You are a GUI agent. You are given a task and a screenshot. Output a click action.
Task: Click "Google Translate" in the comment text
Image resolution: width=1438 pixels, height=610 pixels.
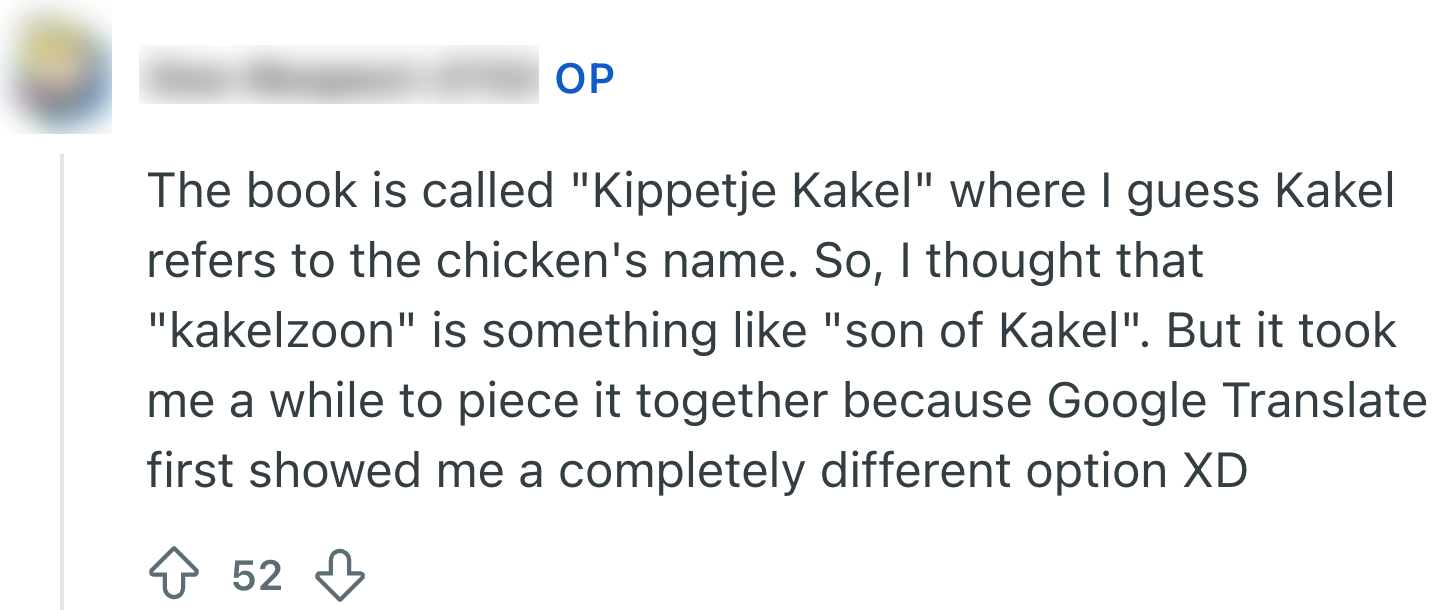1236,401
